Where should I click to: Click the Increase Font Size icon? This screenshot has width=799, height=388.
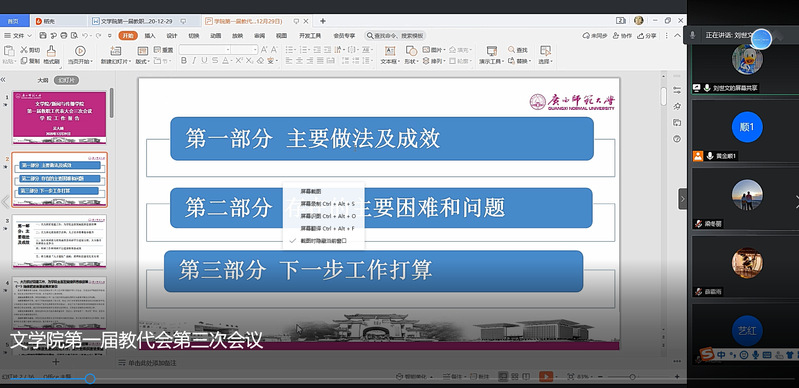pos(264,49)
